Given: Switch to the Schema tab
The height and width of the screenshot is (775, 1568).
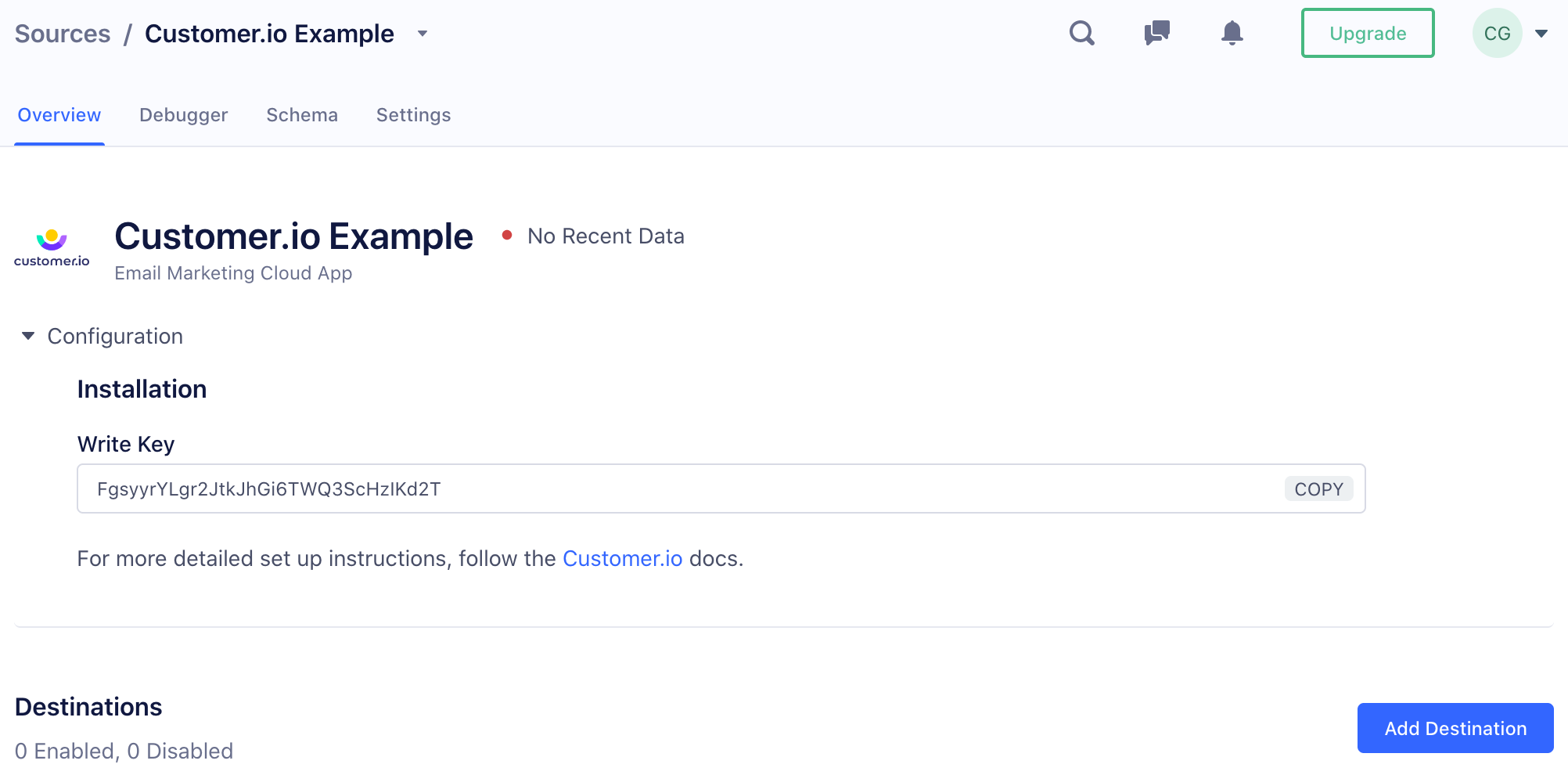Looking at the screenshot, I should pyautogui.click(x=302, y=115).
